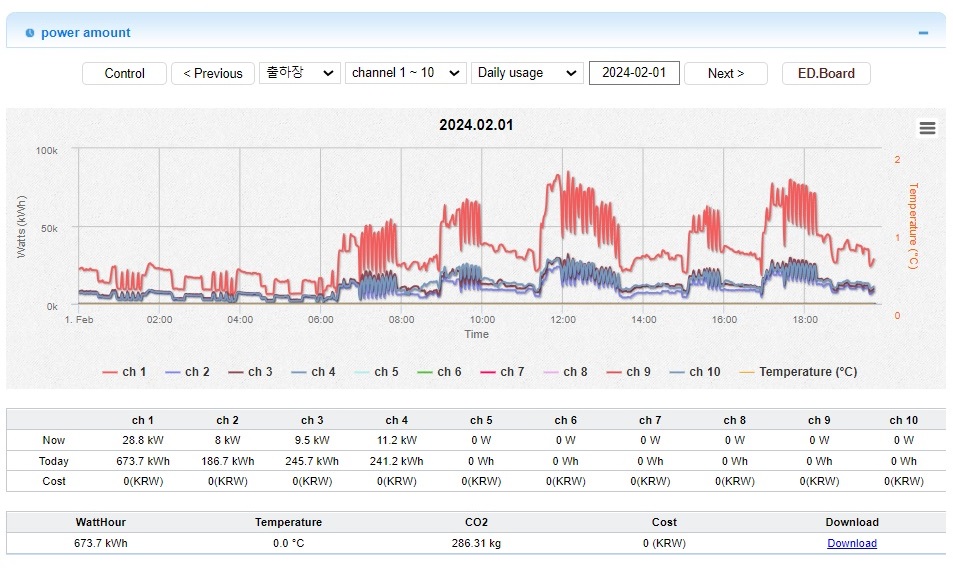Screen dimensions: 953x571
Task: Download the daily data file
Action: (852, 543)
